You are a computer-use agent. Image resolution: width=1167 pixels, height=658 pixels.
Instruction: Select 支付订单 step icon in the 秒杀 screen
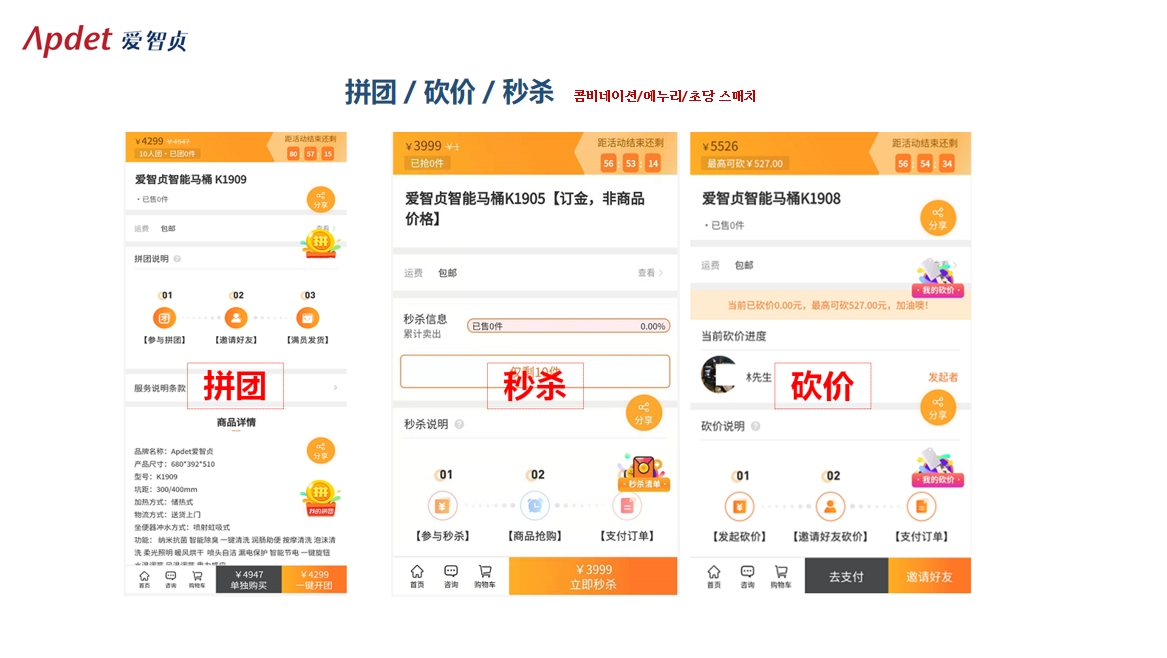[627, 506]
